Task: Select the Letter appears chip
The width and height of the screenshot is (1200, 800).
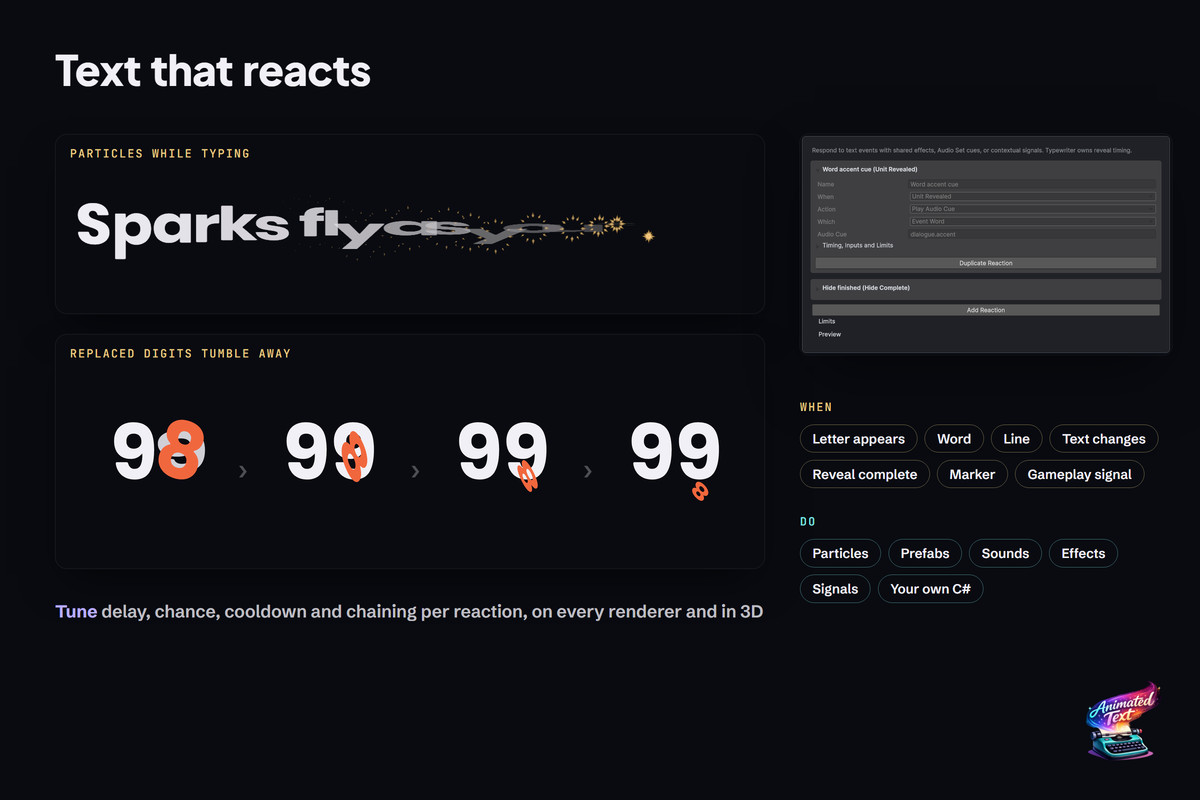Action: (858, 439)
